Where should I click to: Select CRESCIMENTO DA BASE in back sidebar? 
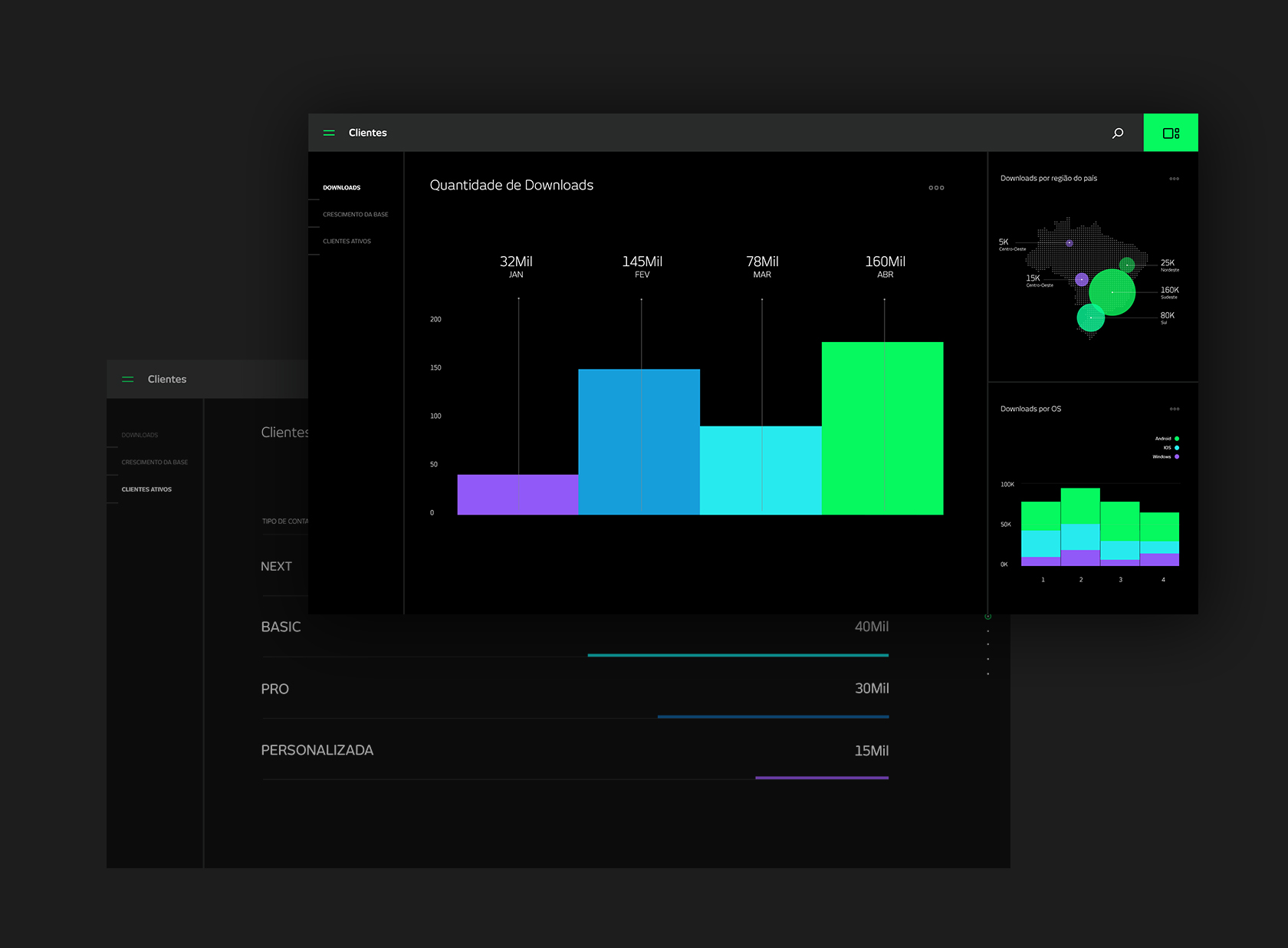tap(154, 462)
